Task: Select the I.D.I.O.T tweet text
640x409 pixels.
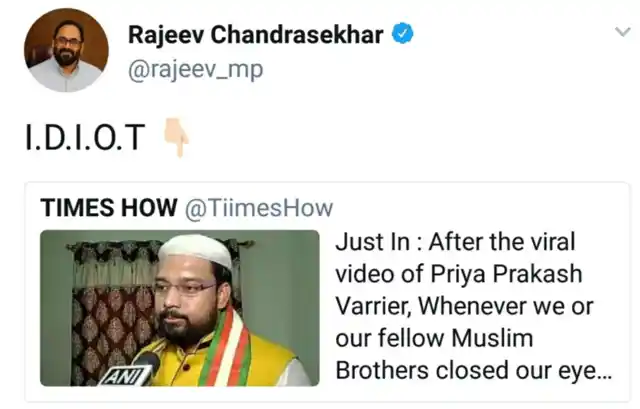Action: point(85,138)
